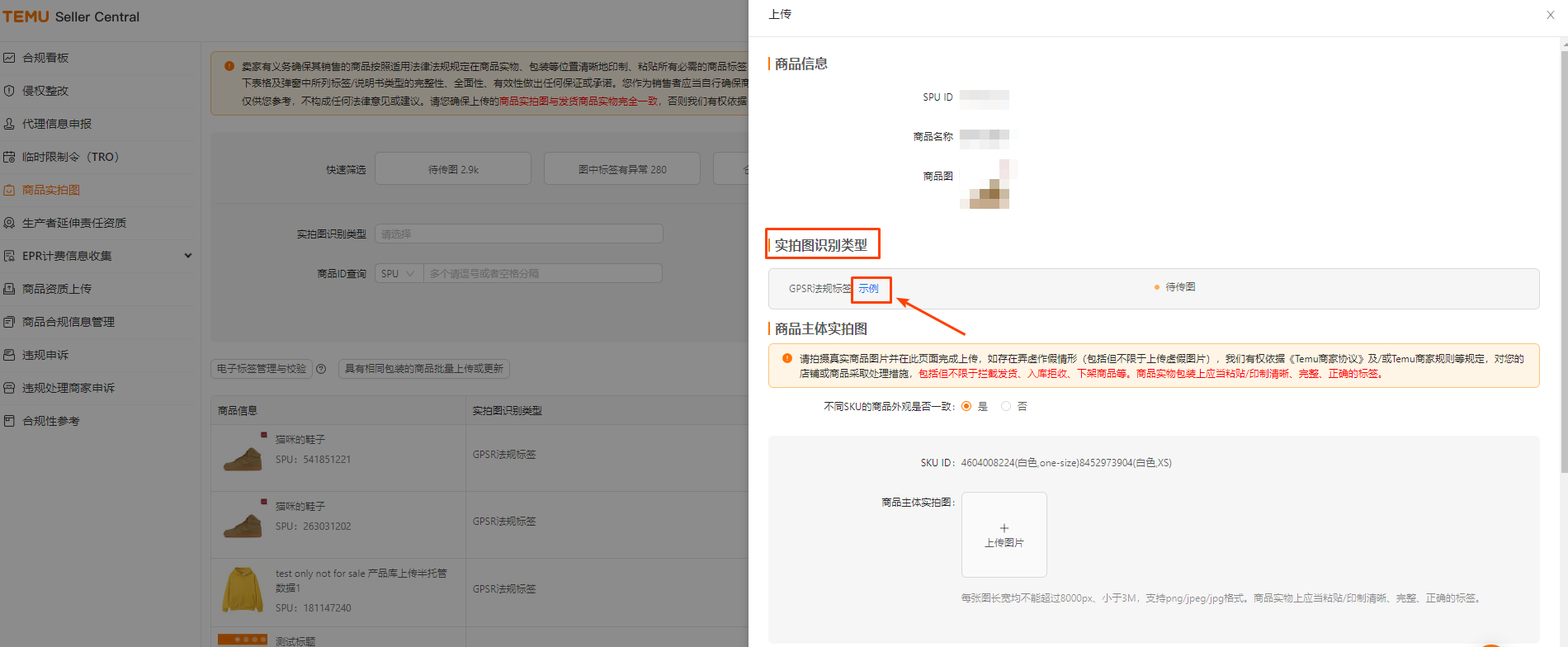Click 电子标签管理与校验 button
Viewport: 1568px width, 647px height.
[x=262, y=369]
